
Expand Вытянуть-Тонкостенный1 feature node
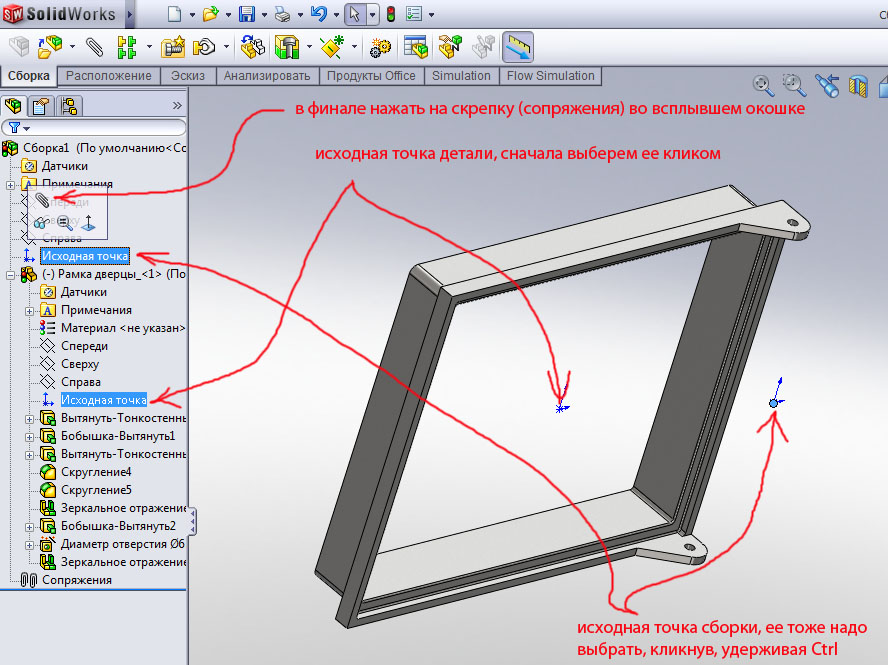[x=29, y=418]
